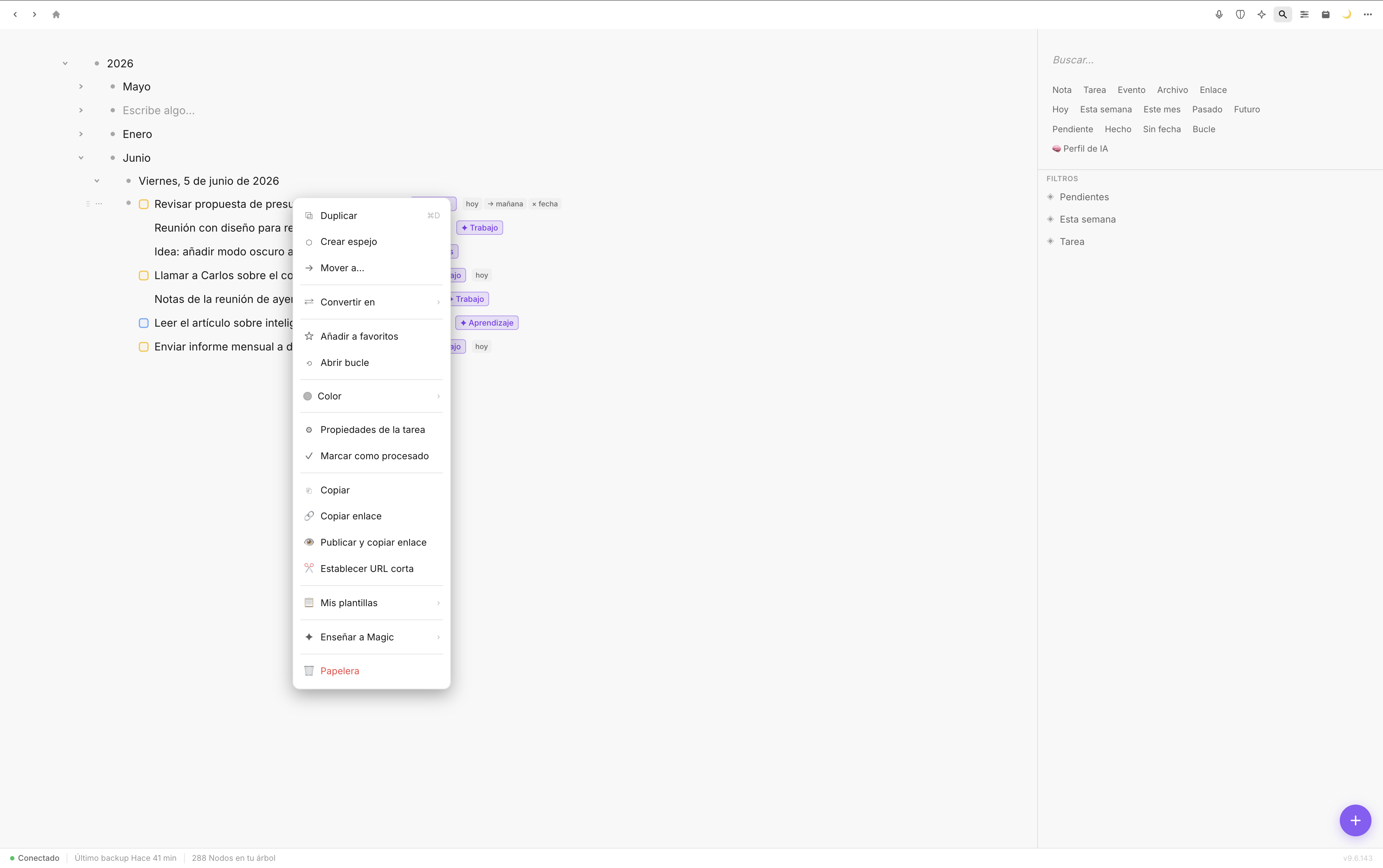The height and width of the screenshot is (868, 1383).
Task: Collapse the Junio node
Action: point(81,158)
